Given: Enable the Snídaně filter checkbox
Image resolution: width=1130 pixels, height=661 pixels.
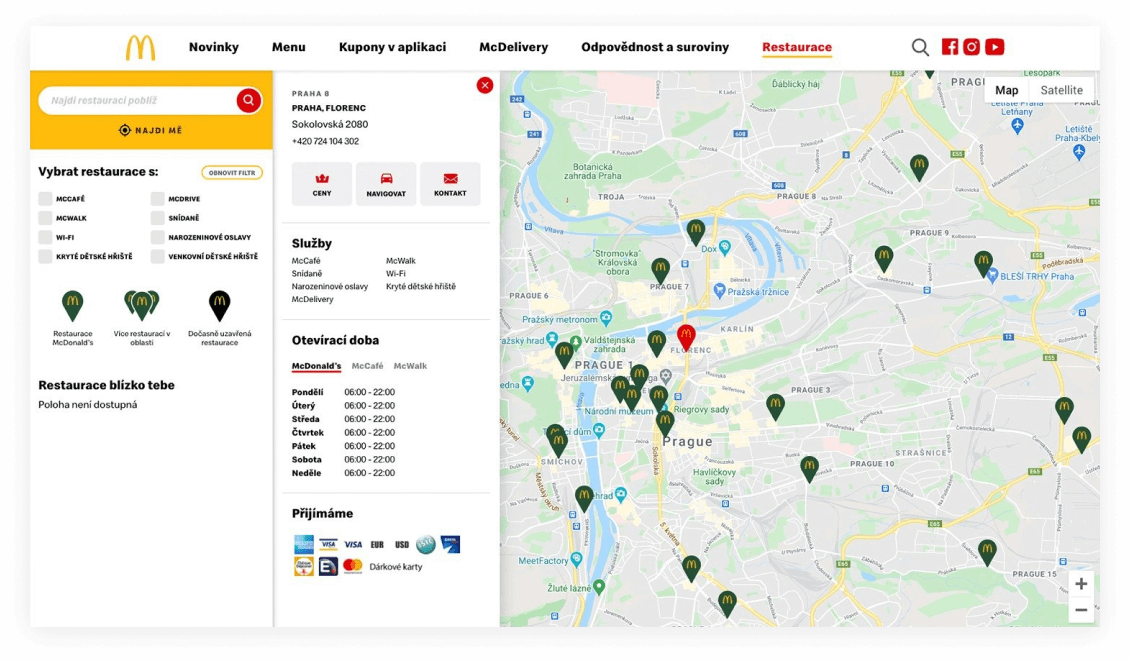Looking at the screenshot, I should (158, 218).
